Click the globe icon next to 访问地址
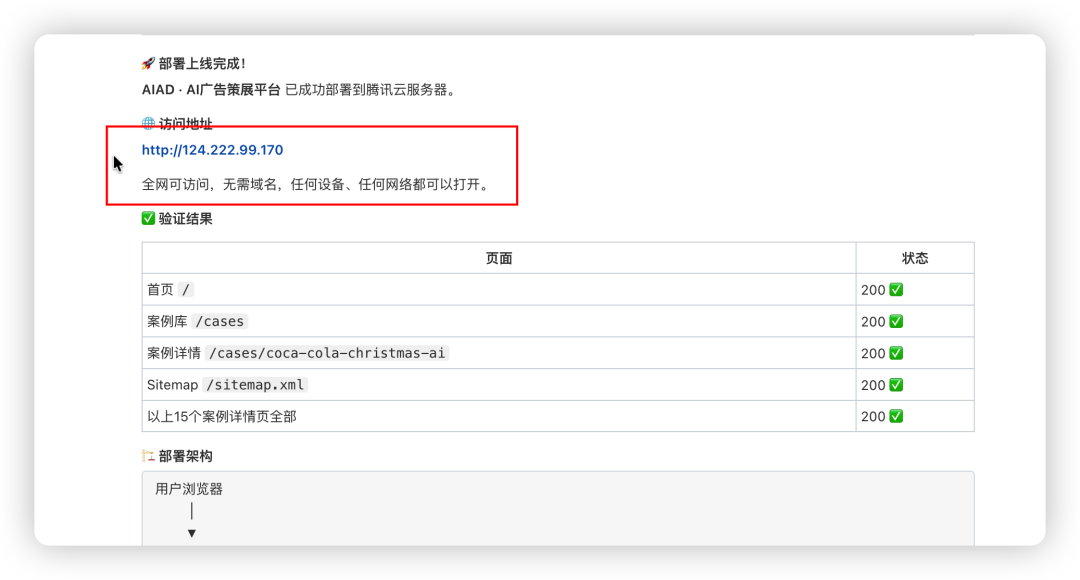Screen dimensions: 1080x580 click(148, 123)
